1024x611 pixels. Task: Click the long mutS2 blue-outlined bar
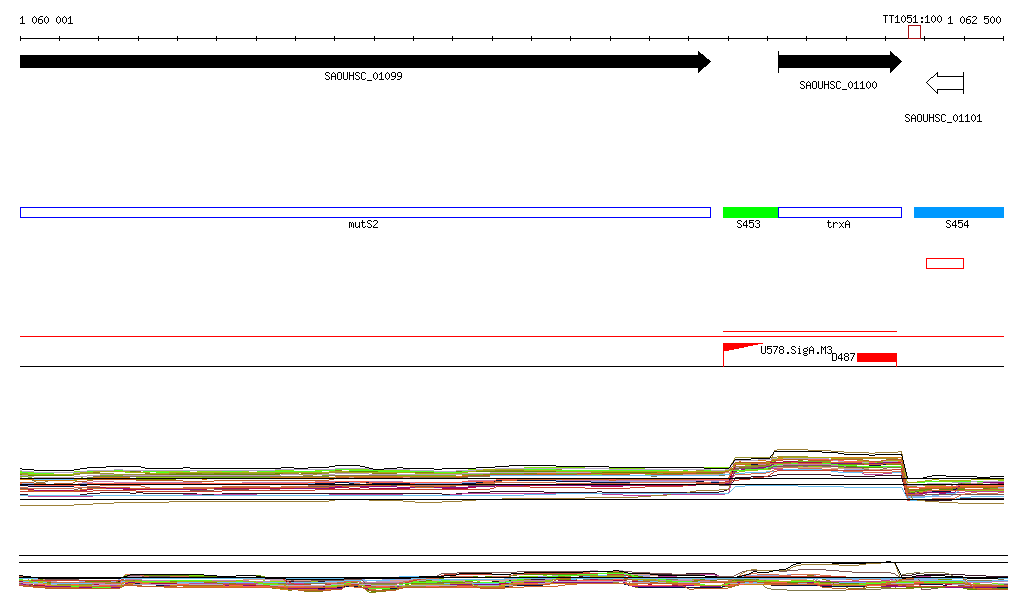[365, 212]
